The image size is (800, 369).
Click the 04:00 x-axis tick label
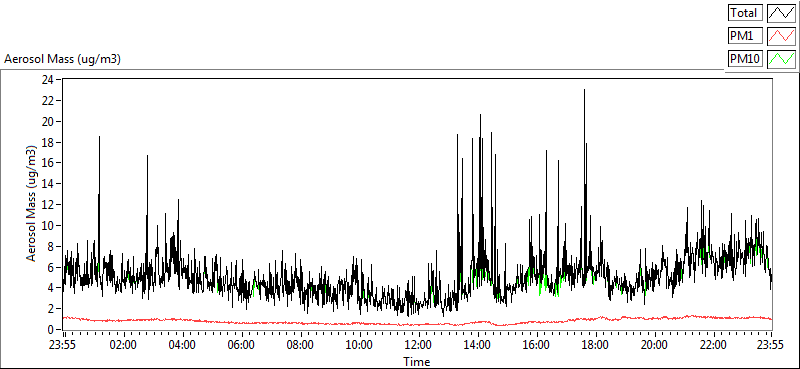(x=182, y=344)
